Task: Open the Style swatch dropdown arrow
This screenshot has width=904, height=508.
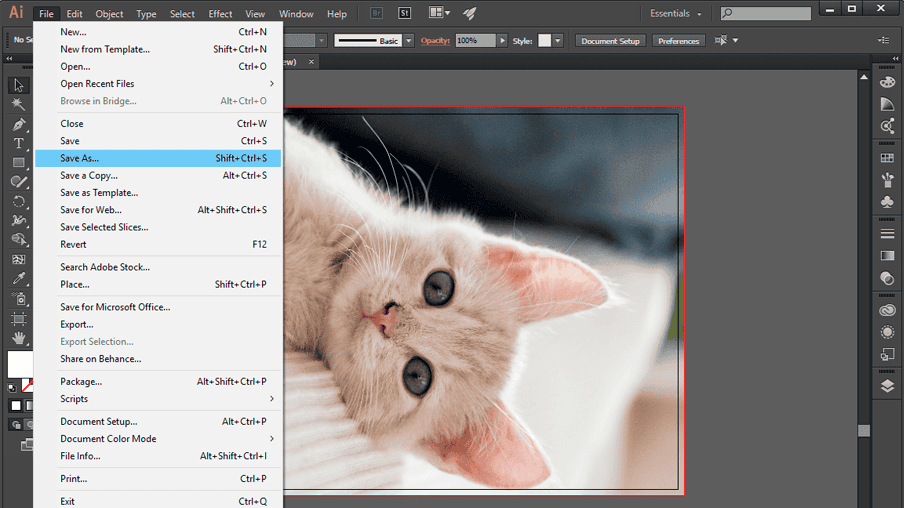Action: click(x=558, y=41)
